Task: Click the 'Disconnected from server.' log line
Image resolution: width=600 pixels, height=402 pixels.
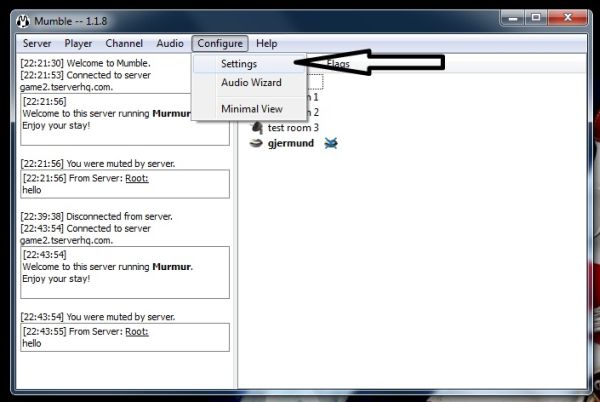Action: pos(96,216)
